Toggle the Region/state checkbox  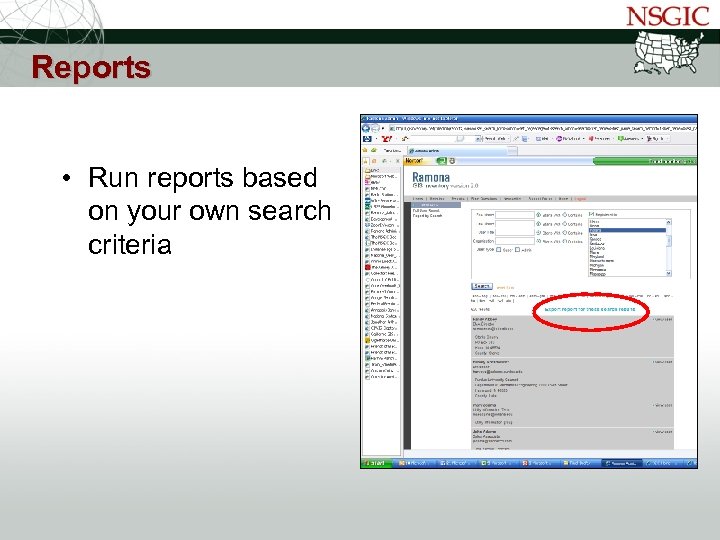591,214
